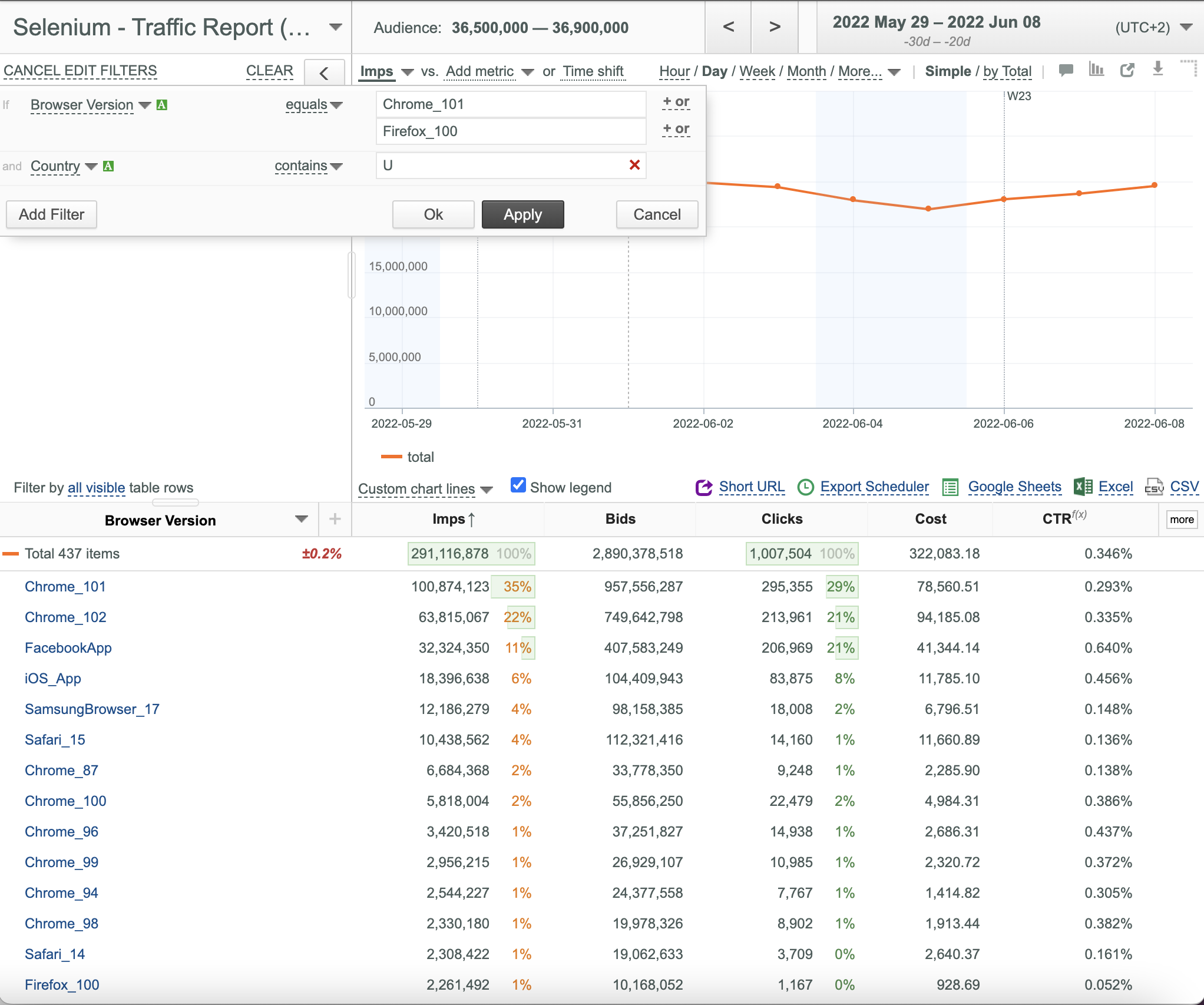Click the W23 week marker on chart

[x=1019, y=96]
